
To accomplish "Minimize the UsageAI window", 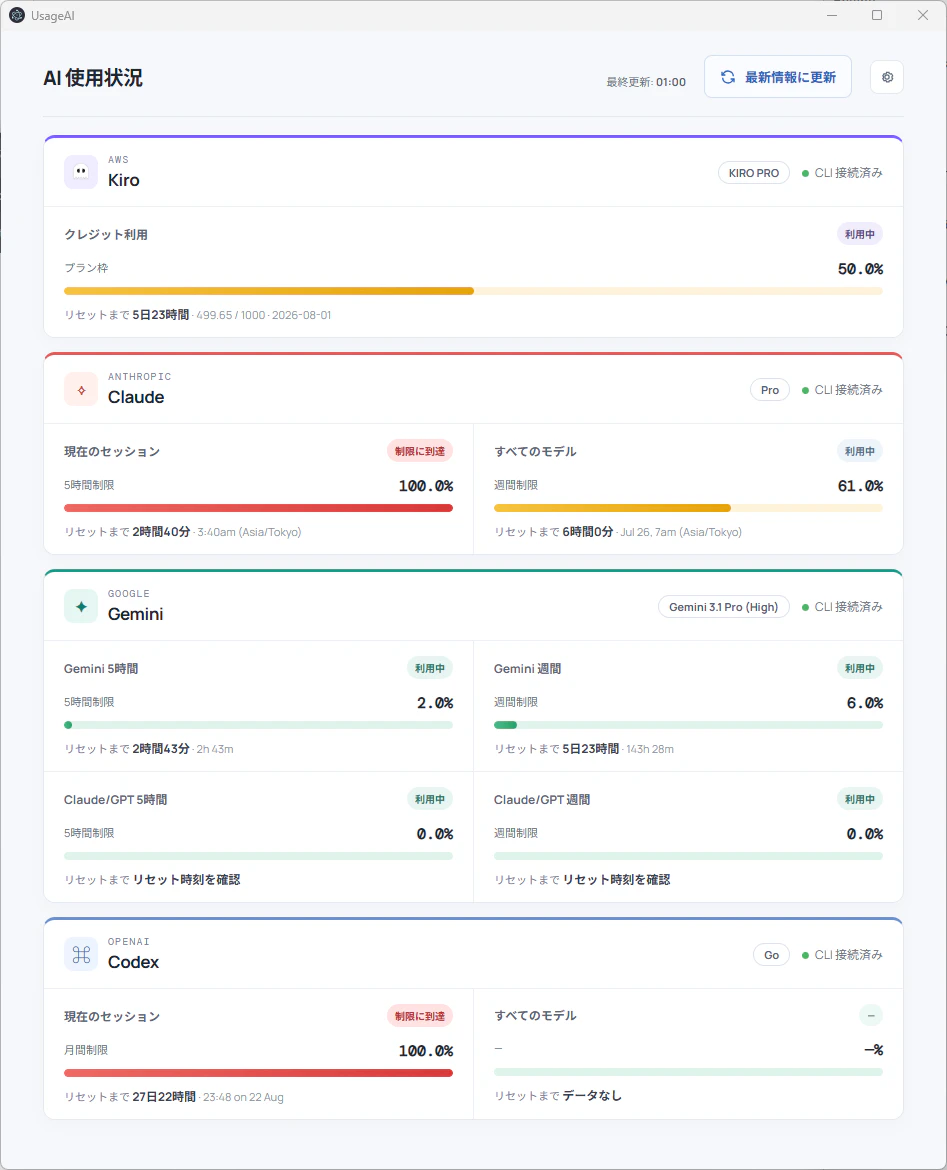I will pos(831,15).
